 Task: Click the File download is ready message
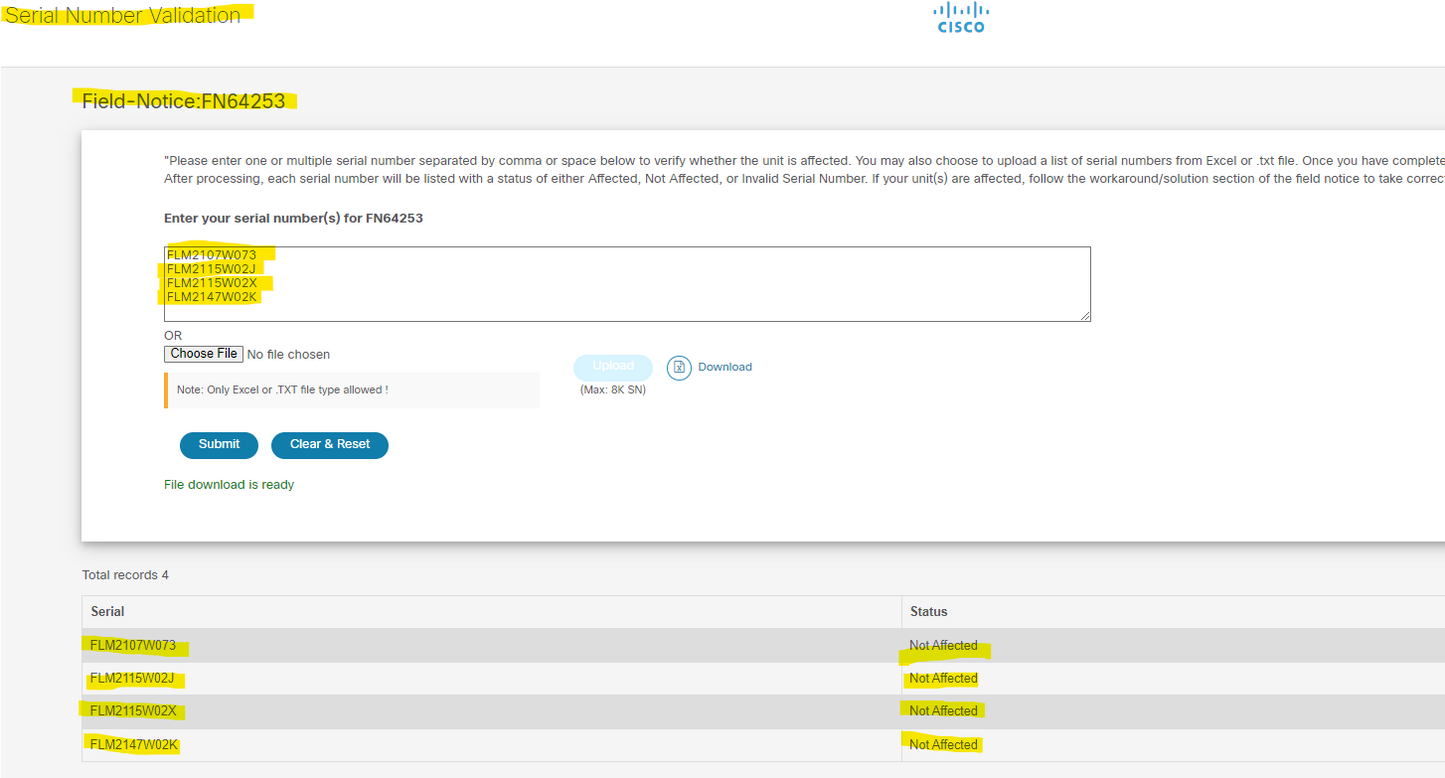click(x=229, y=485)
